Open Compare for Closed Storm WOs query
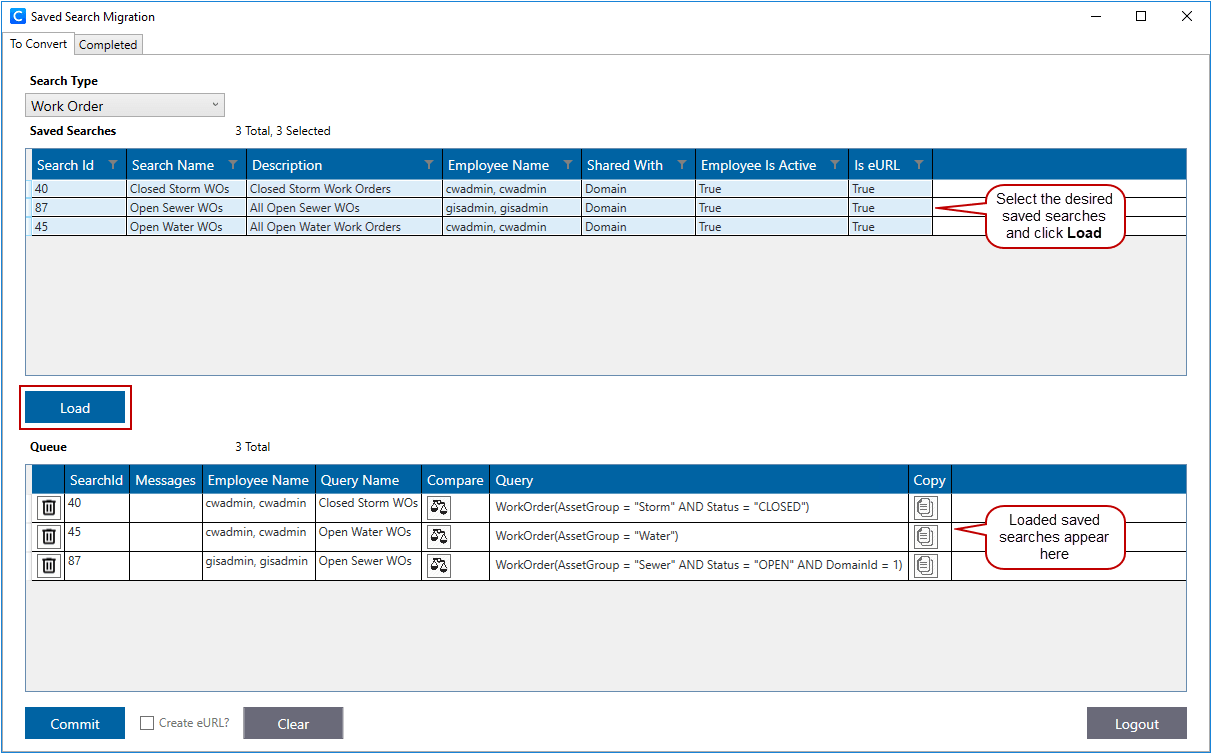The image size is (1212, 754). pos(439,507)
